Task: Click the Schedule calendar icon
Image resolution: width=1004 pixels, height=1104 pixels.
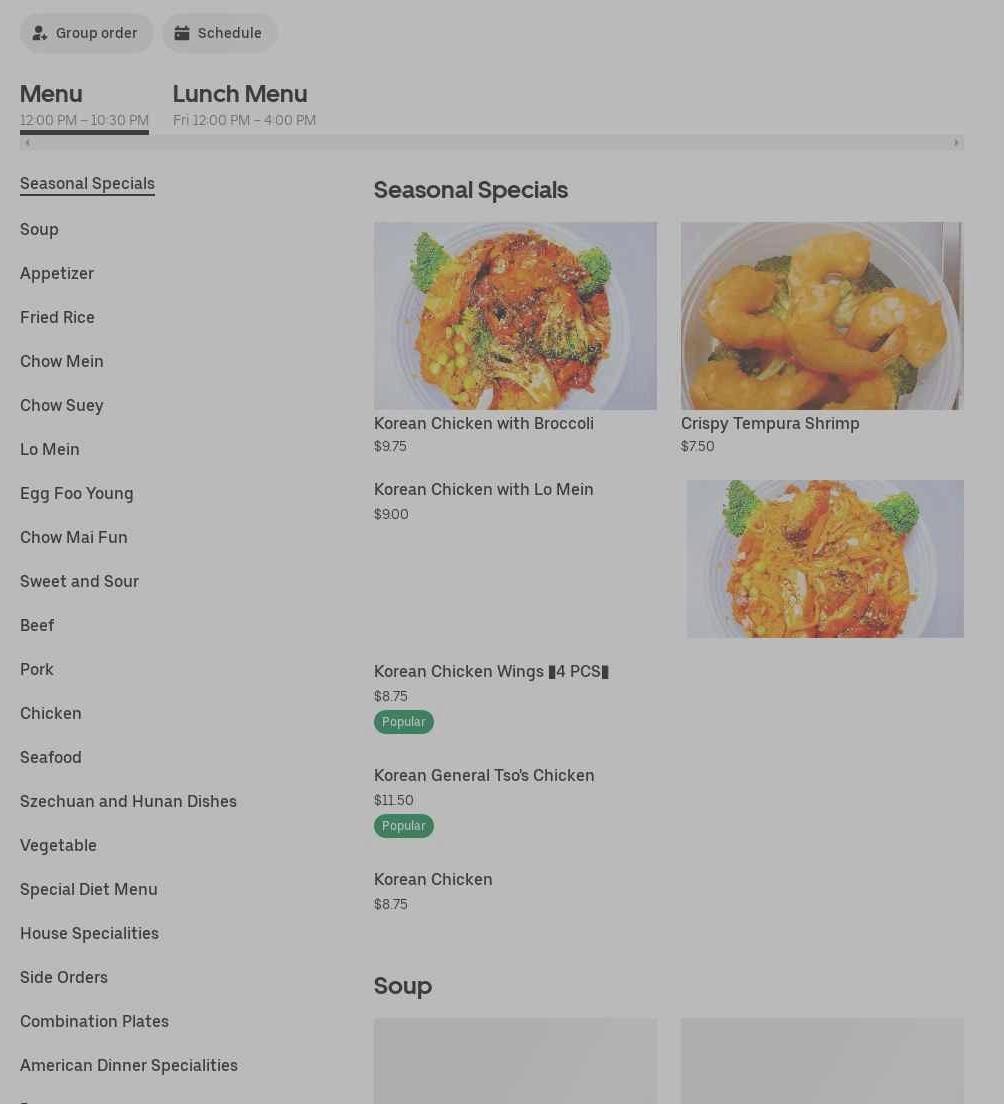Action: [x=182, y=33]
